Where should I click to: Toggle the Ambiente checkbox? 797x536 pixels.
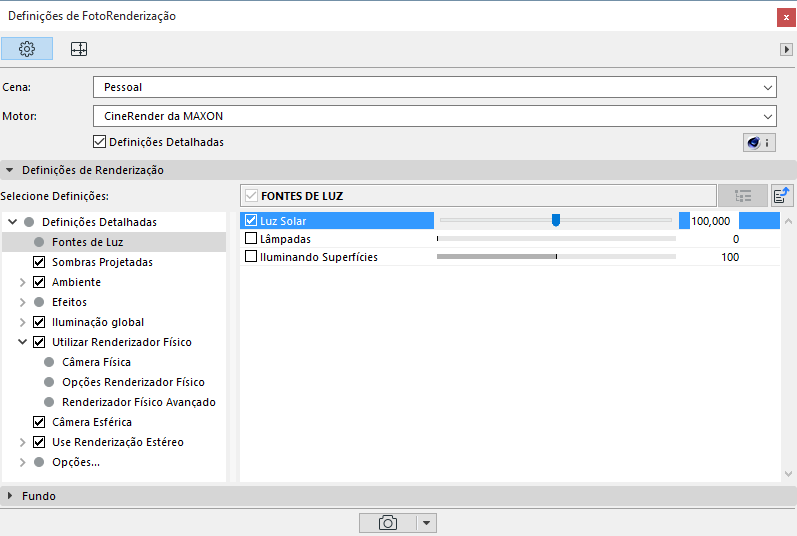tap(39, 282)
